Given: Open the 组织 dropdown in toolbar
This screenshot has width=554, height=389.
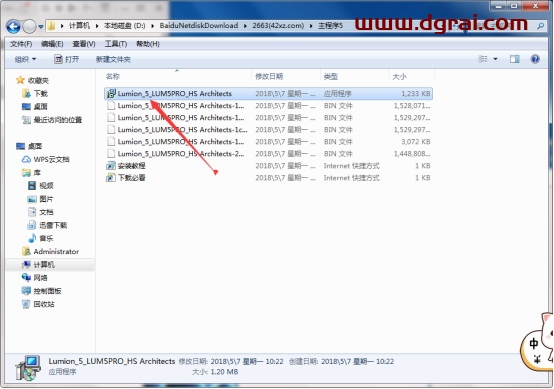Looking at the screenshot, I should [25, 59].
